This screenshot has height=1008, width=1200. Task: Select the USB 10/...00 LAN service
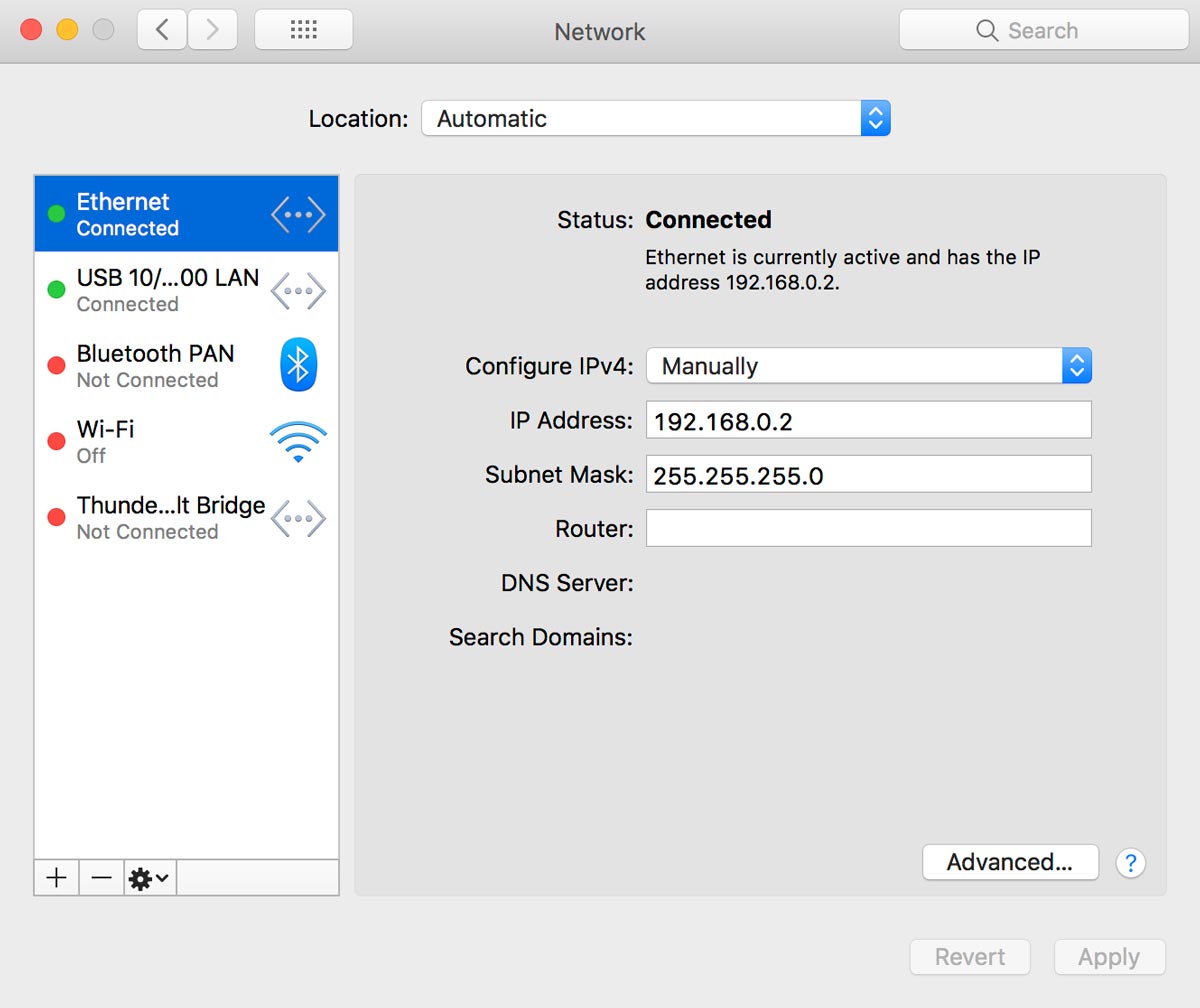[x=186, y=290]
